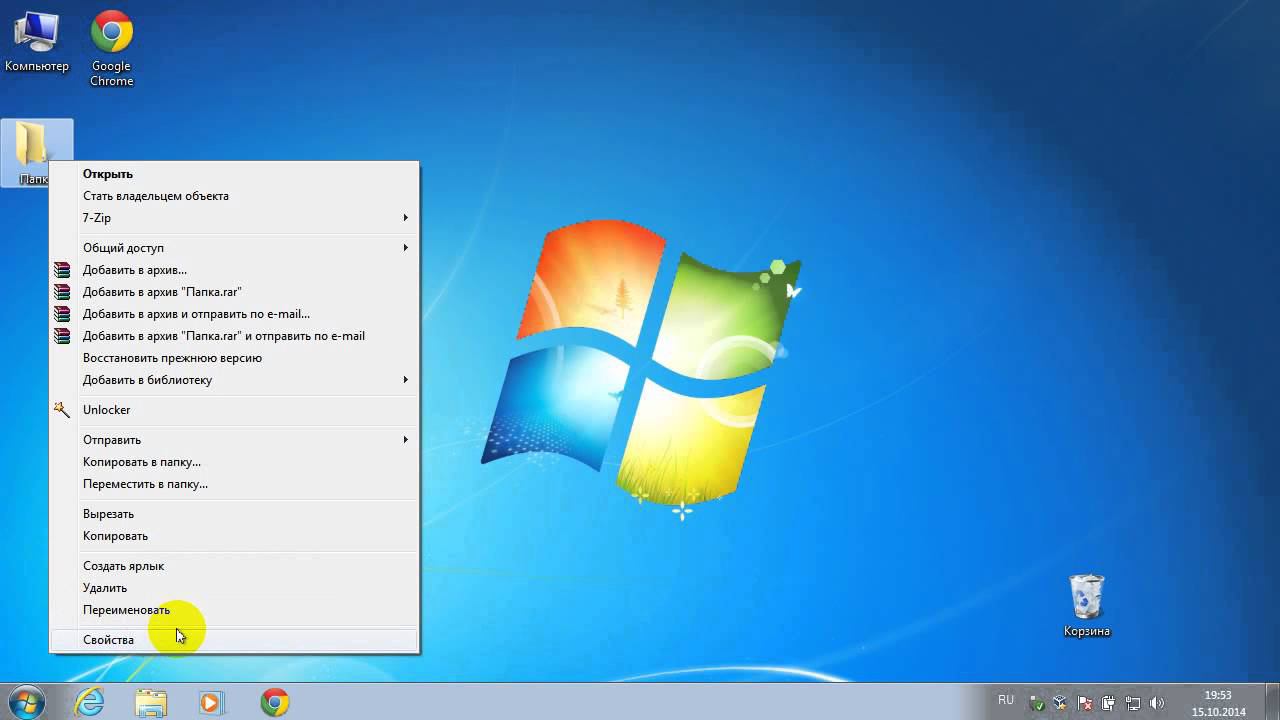Select Удалить in the context menu
The image size is (1280, 720).
click(234, 588)
